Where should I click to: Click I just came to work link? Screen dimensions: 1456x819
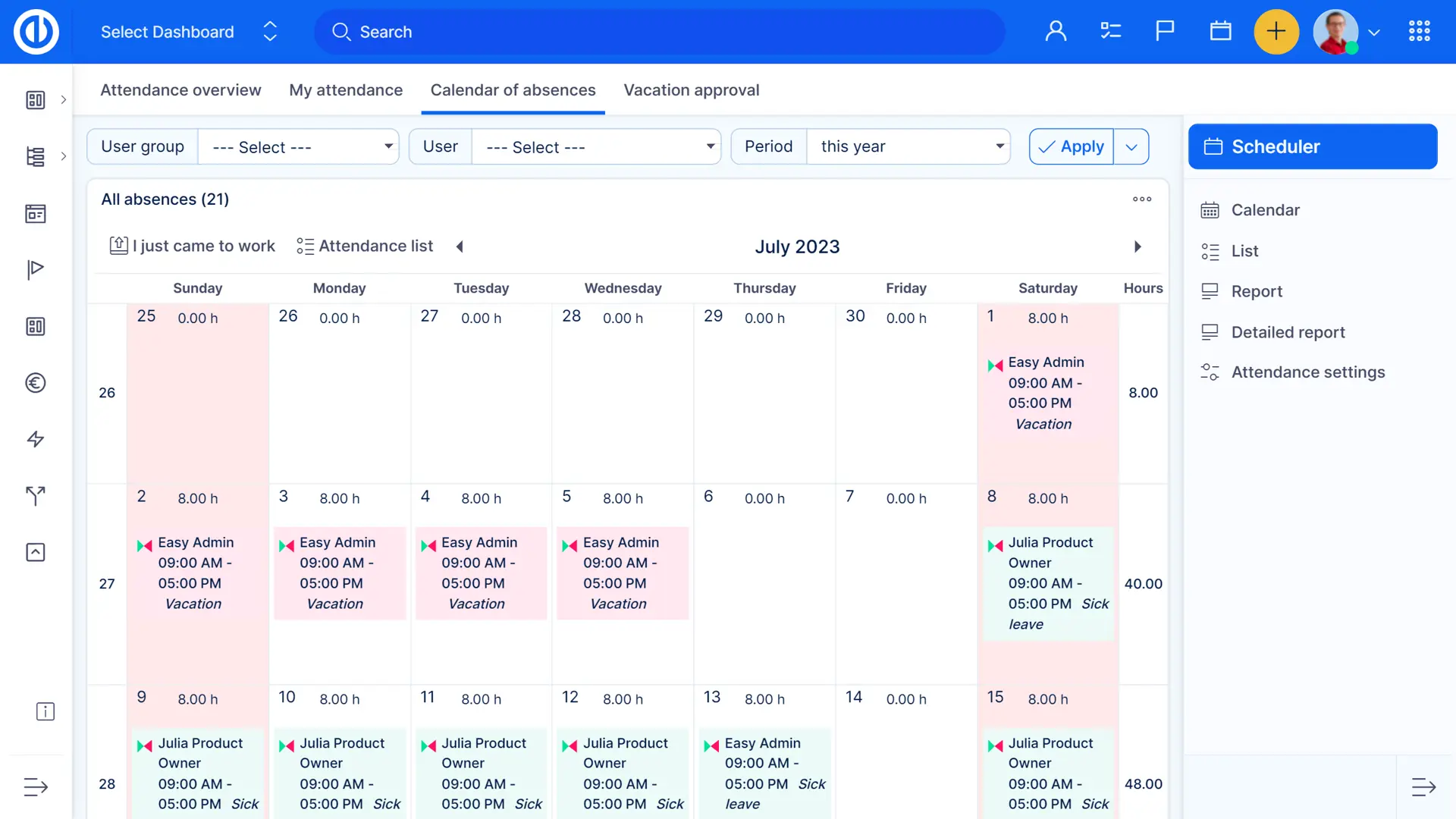(193, 246)
